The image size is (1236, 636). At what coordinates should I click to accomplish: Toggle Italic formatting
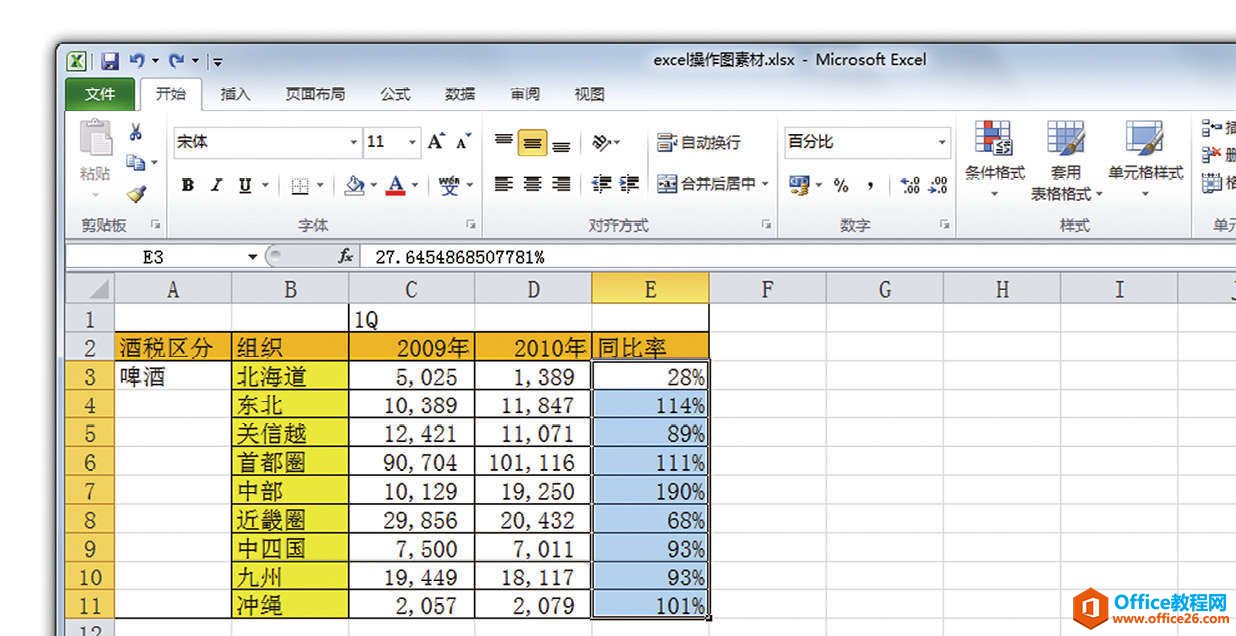tap(216, 185)
